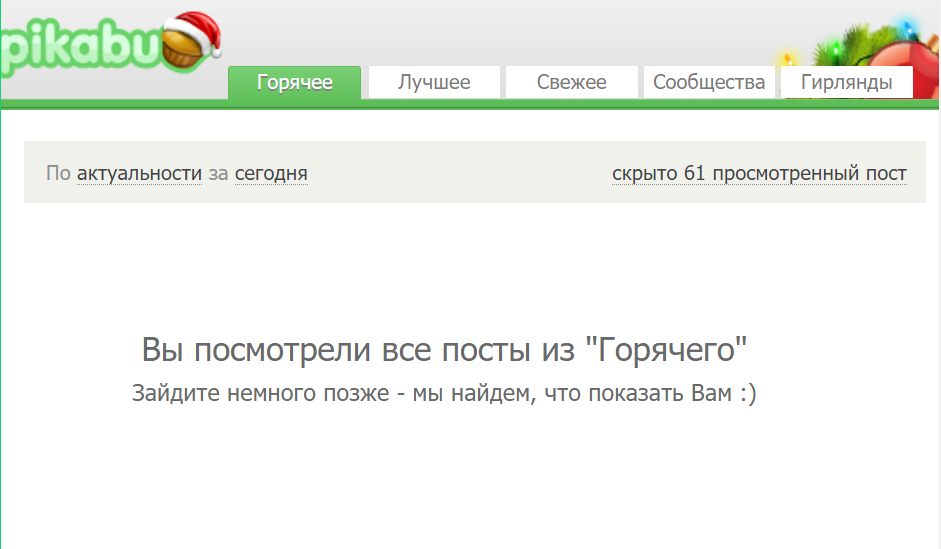The height and width of the screenshot is (549, 941).
Task: Switch to the Лучшее tab
Action: pyautogui.click(x=434, y=82)
